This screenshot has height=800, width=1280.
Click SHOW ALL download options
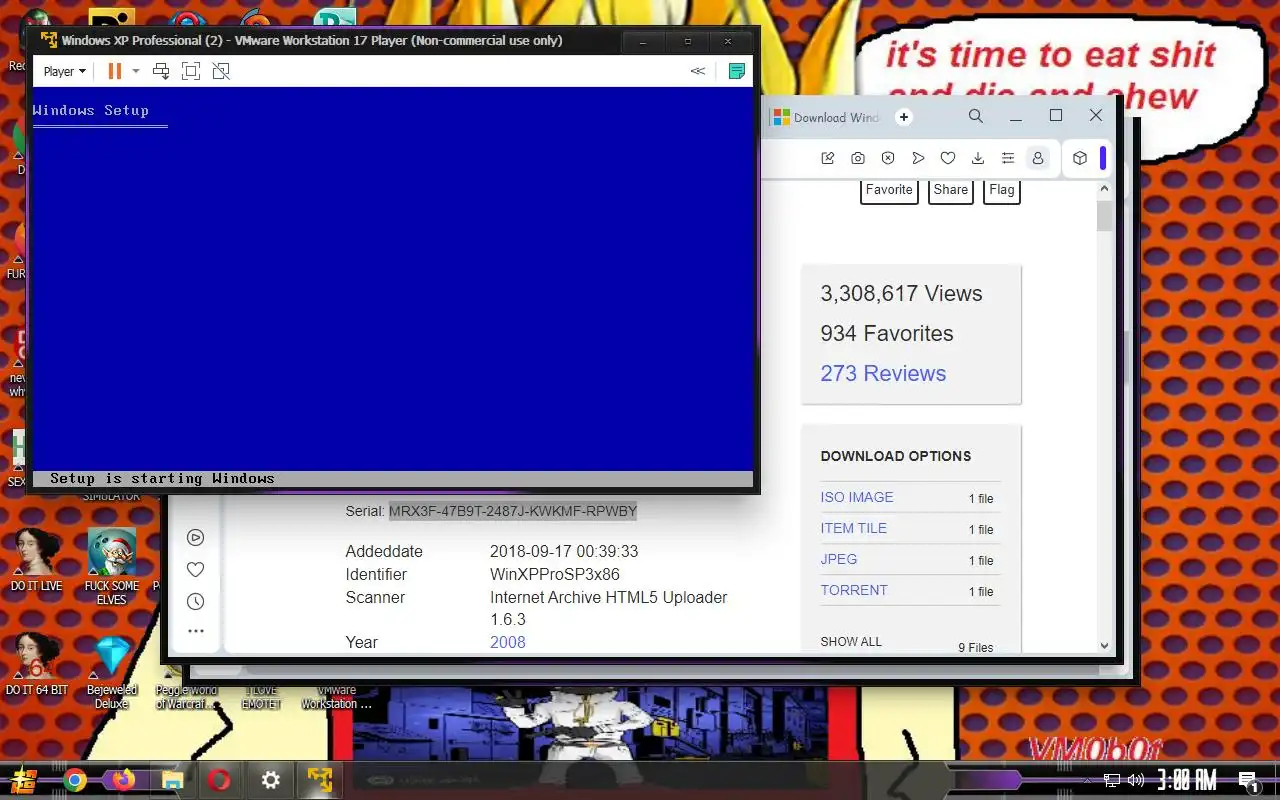[x=851, y=641]
